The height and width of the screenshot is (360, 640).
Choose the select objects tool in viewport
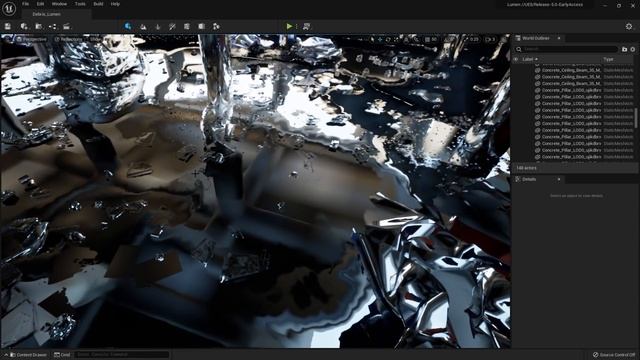(x=372, y=40)
